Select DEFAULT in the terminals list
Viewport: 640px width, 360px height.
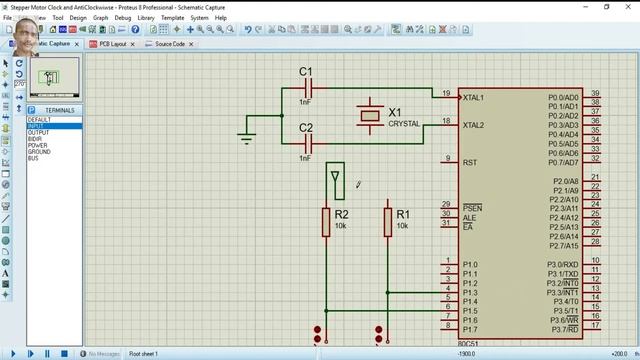click(54, 120)
